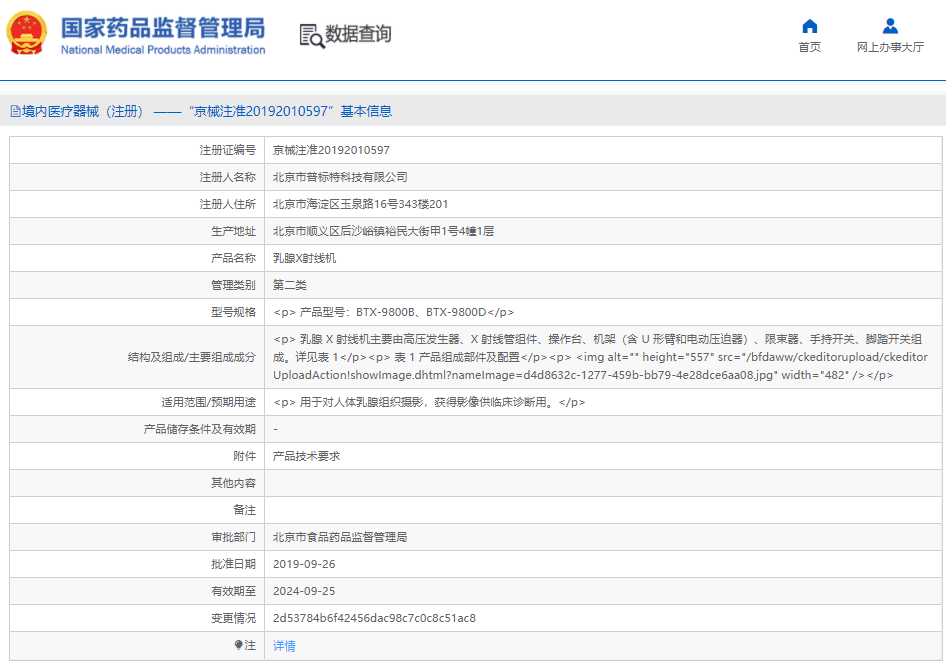Select the 变更情况 hash value
Viewport: 946px width, 662px height.
point(374,618)
